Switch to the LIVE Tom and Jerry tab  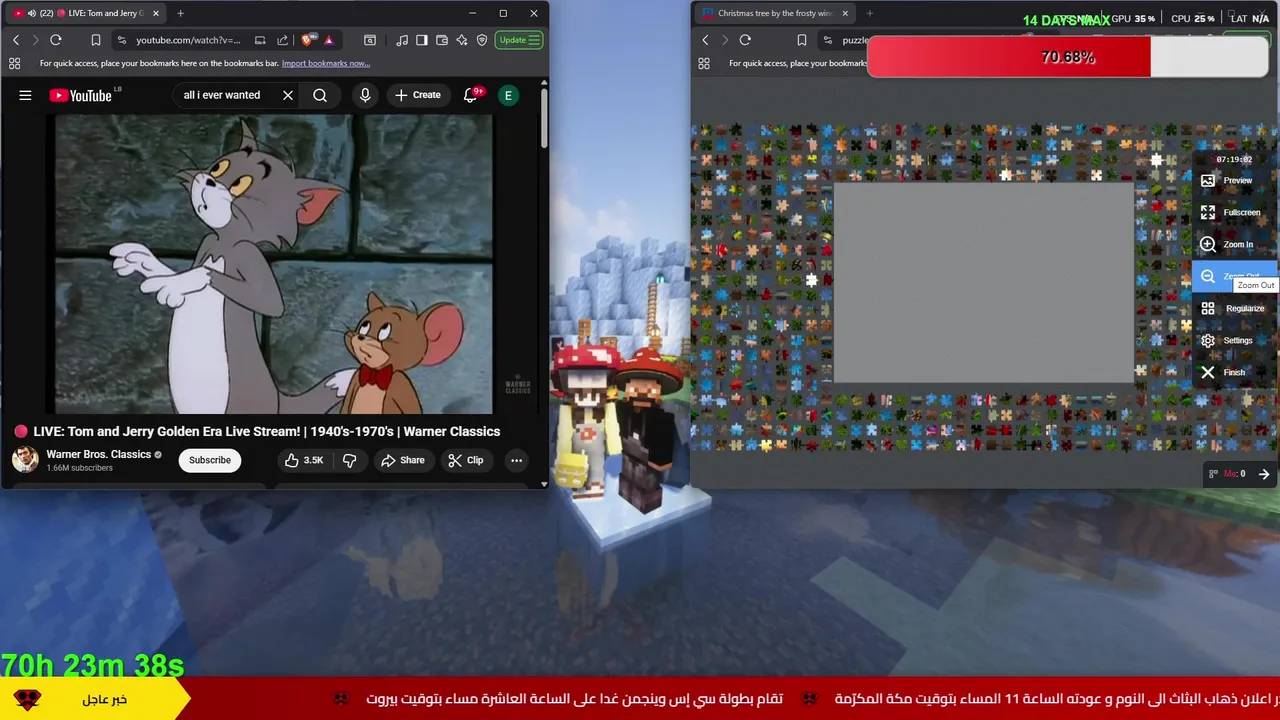point(84,13)
